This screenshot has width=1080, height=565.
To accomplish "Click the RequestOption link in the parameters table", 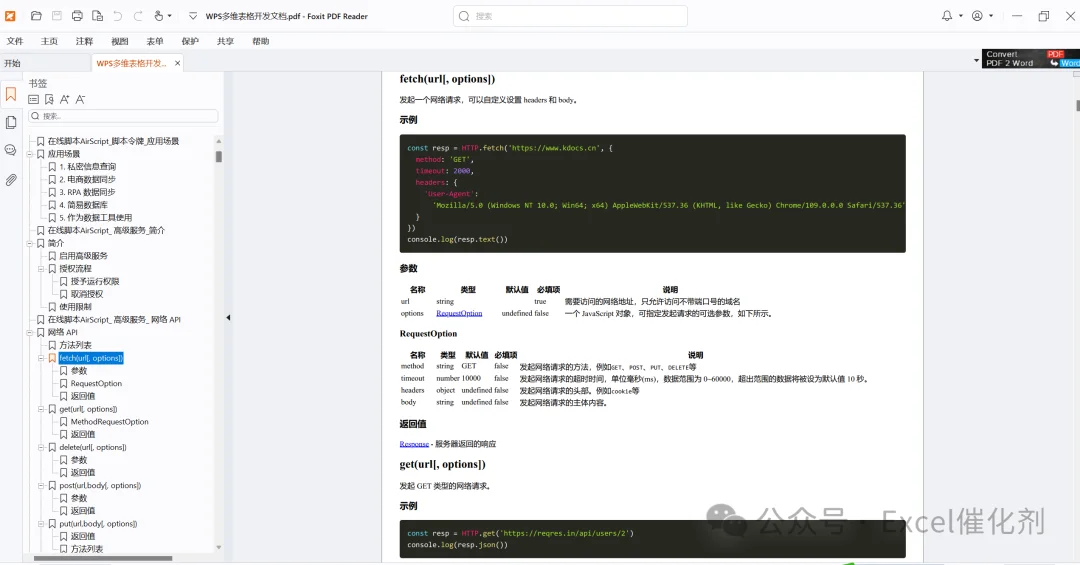I will (459, 314).
